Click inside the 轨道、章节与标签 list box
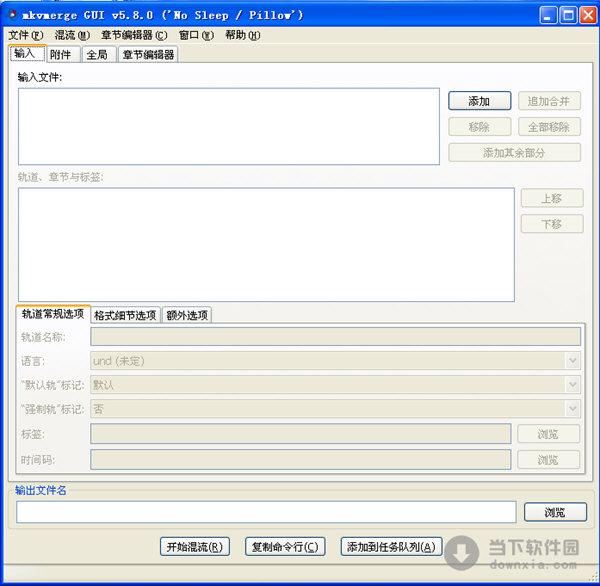Viewport: 600px width, 586px height. [266, 245]
